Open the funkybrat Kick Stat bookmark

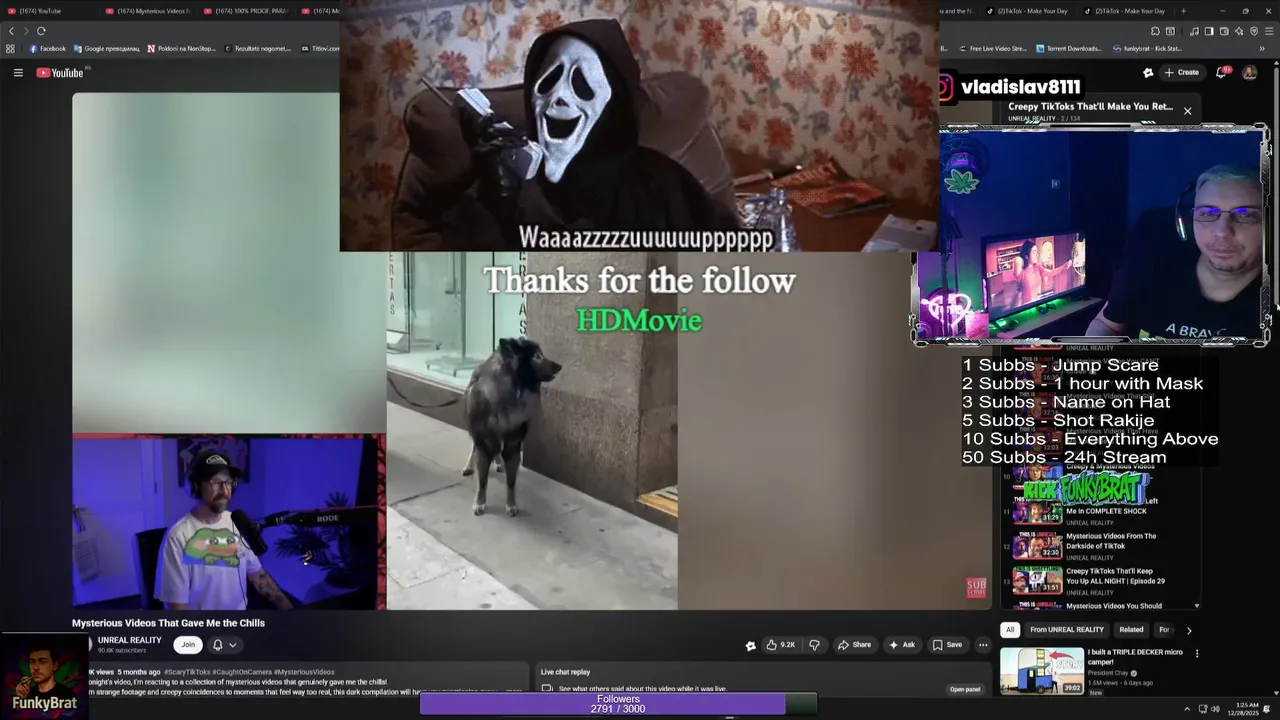point(1147,48)
